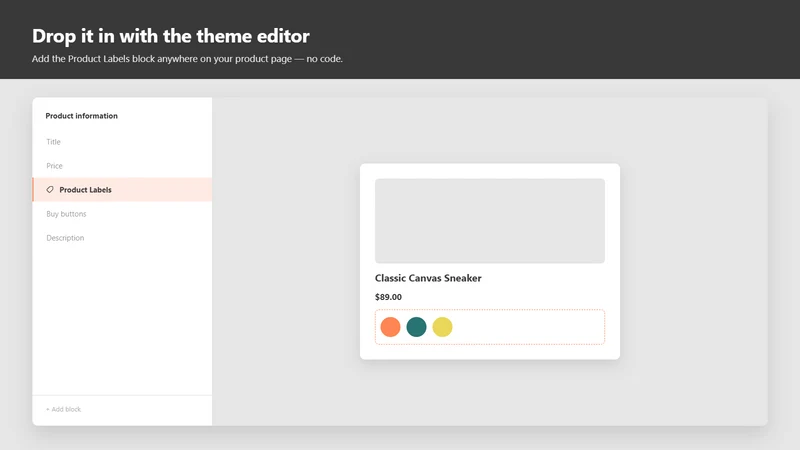Select the Product Labels block in sidebar
The height and width of the screenshot is (450, 800).
(122, 189)
